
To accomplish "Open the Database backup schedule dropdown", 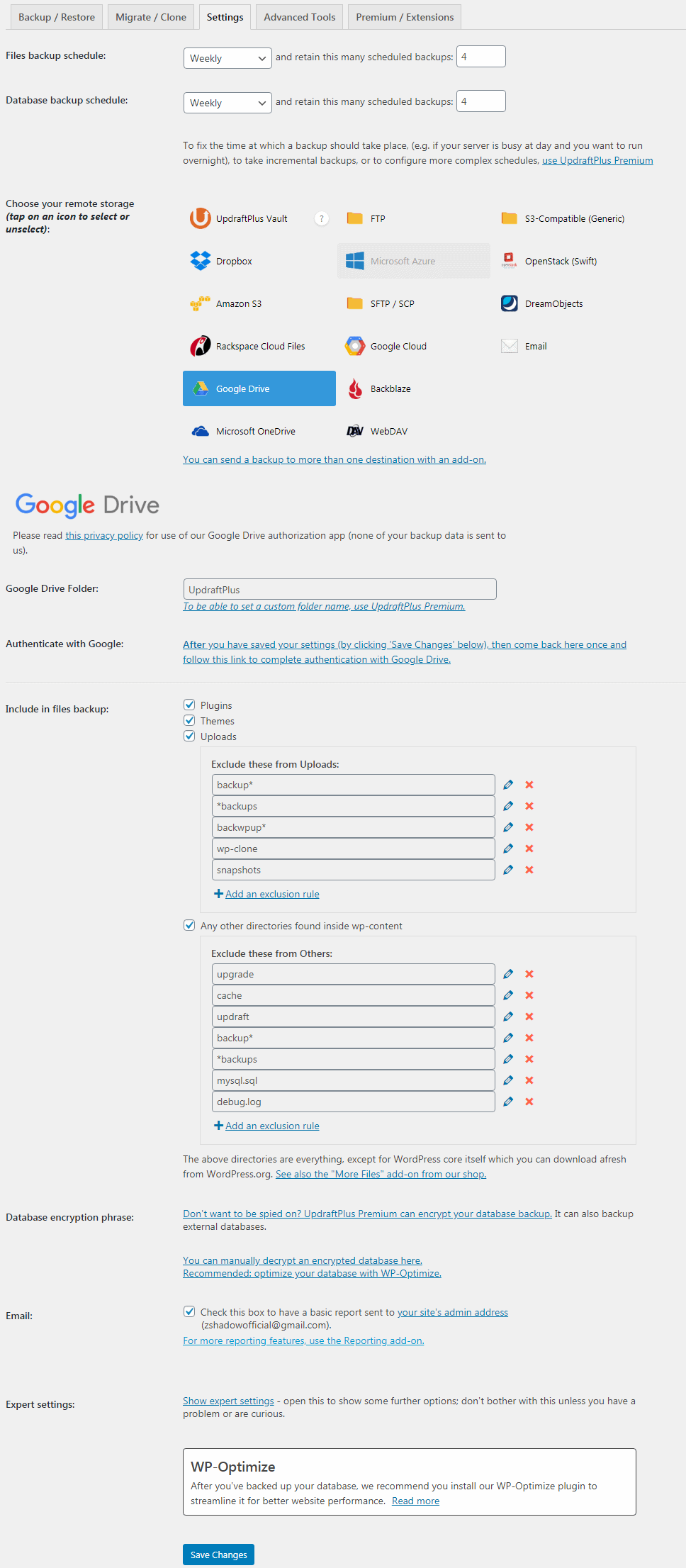I will click(227, 103).
